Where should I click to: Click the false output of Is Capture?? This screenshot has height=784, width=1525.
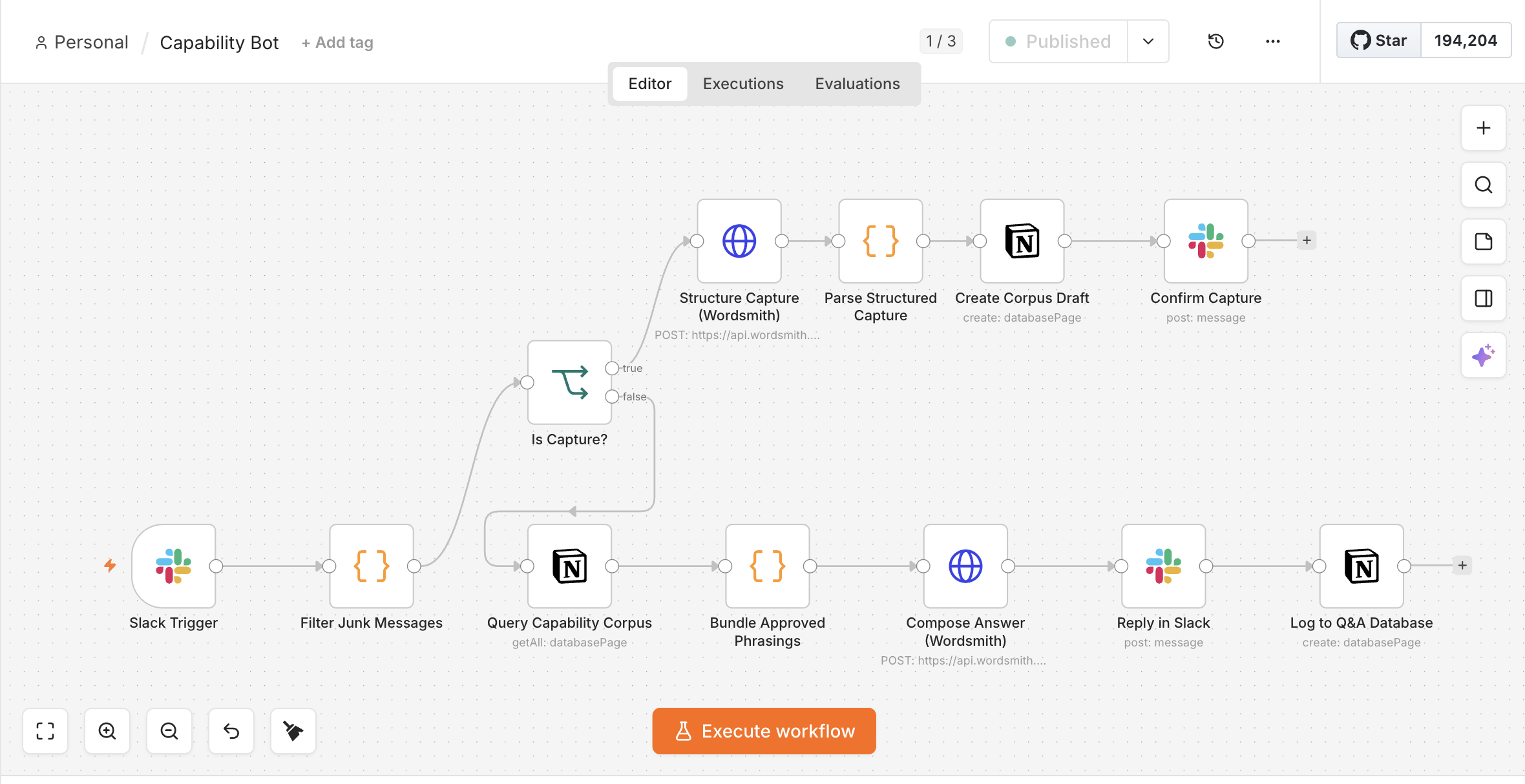point(613,397)
